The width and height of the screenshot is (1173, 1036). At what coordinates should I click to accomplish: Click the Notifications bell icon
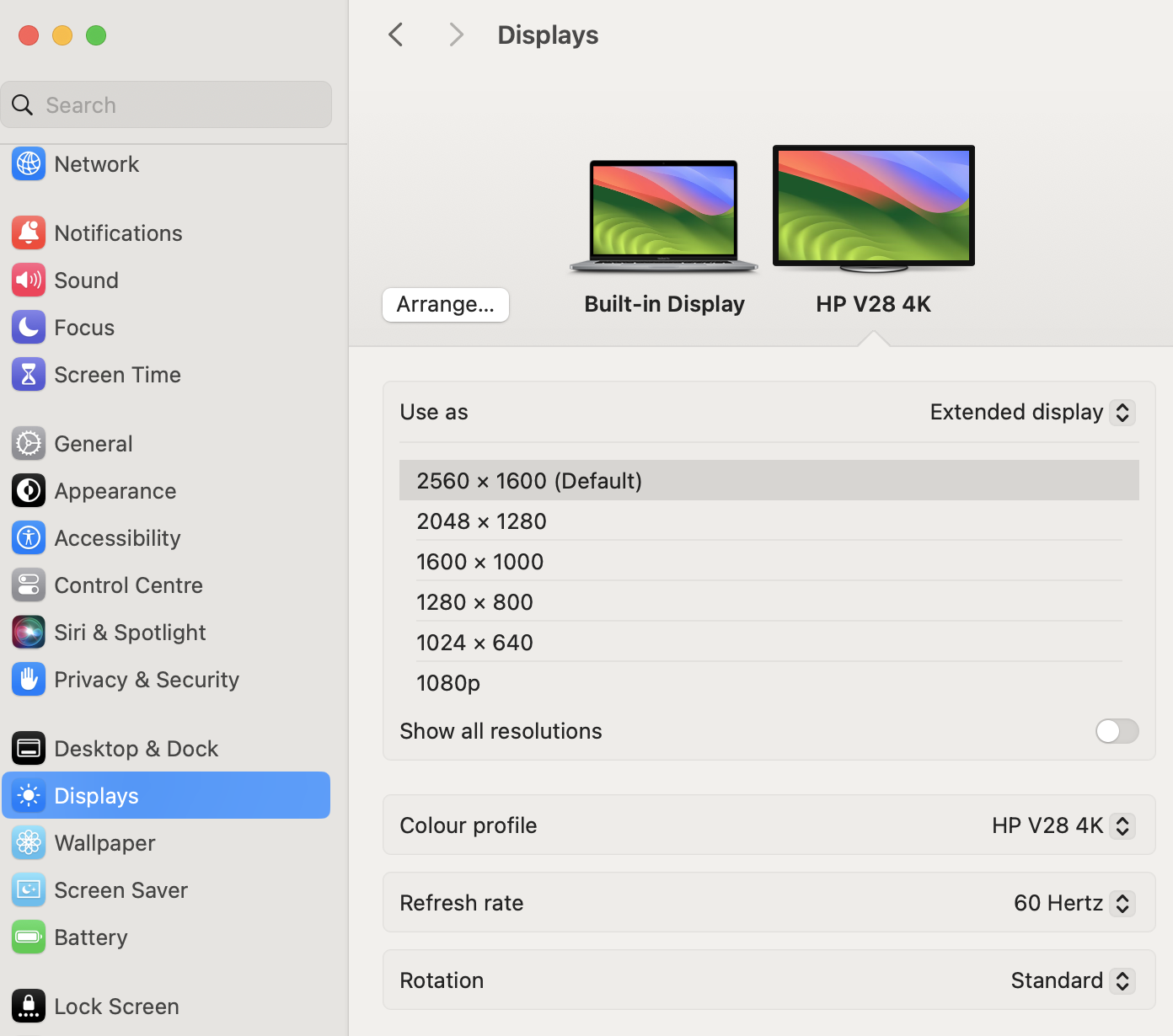click(x=29, y=233)
